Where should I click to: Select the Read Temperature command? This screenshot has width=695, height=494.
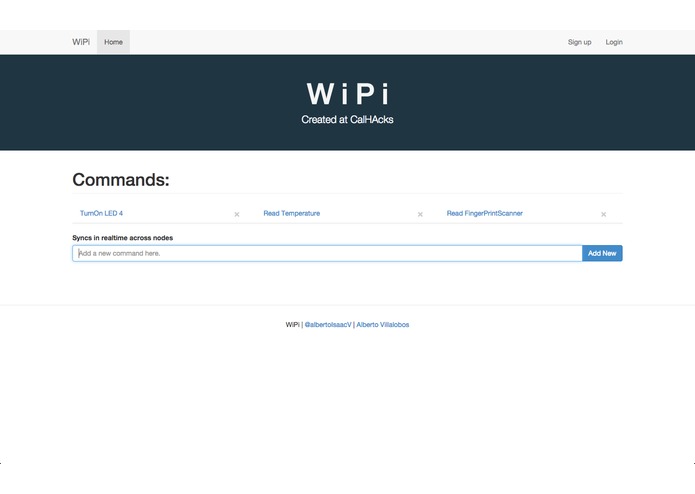[292, 213]
